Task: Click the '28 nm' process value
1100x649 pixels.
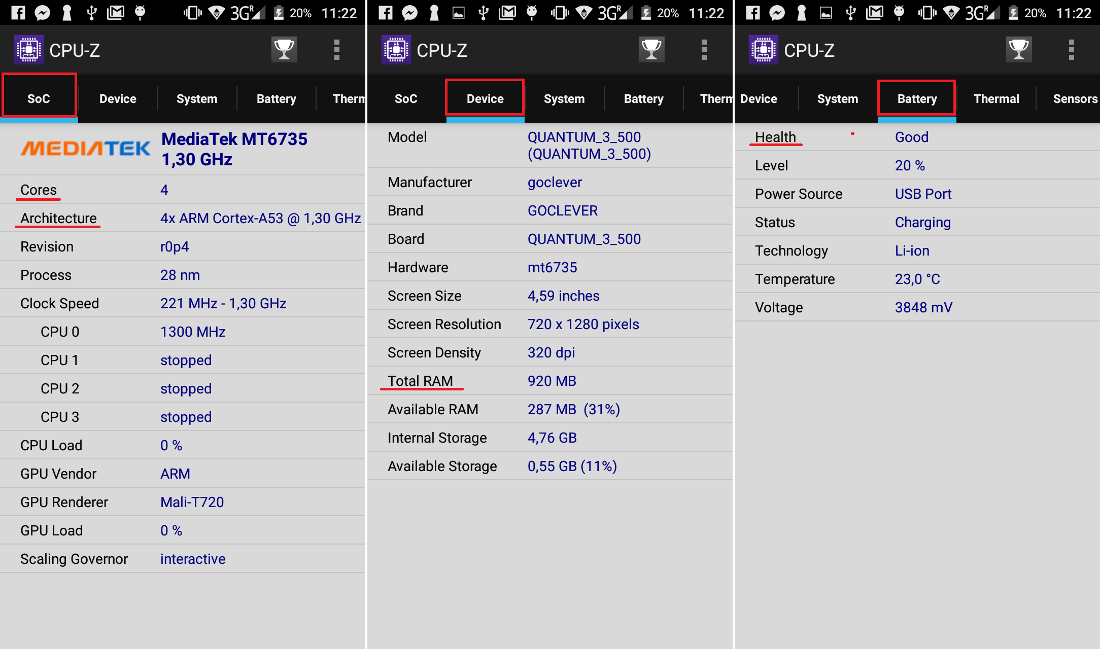Action: tap(180, 275)
